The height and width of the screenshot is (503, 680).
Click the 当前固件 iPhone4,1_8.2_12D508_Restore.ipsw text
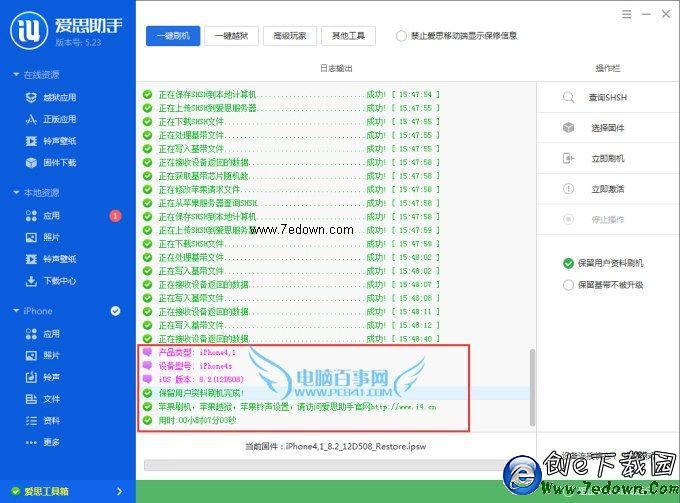tap(336, 446)
